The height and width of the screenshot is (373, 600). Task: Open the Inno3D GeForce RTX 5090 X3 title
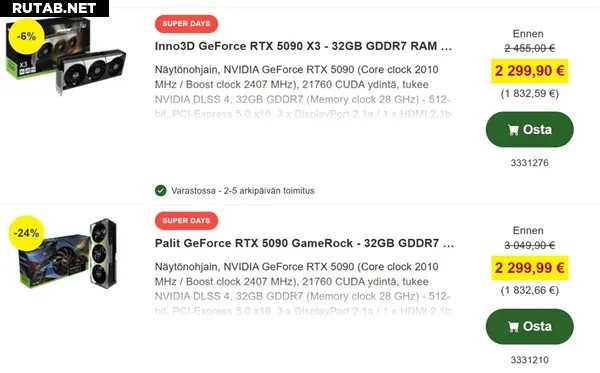[303, 46]
